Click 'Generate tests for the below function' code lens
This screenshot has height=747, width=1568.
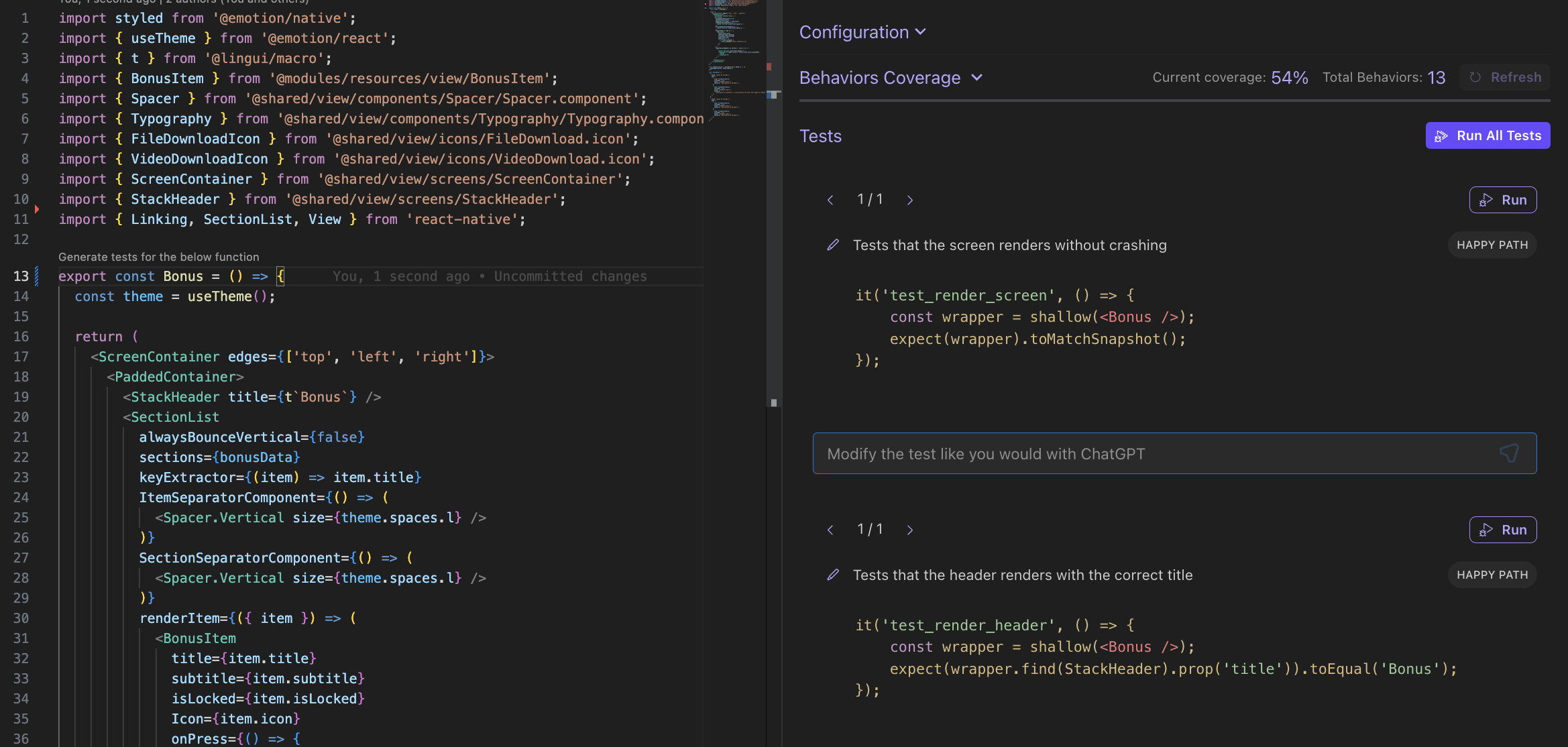coord(158,257)
